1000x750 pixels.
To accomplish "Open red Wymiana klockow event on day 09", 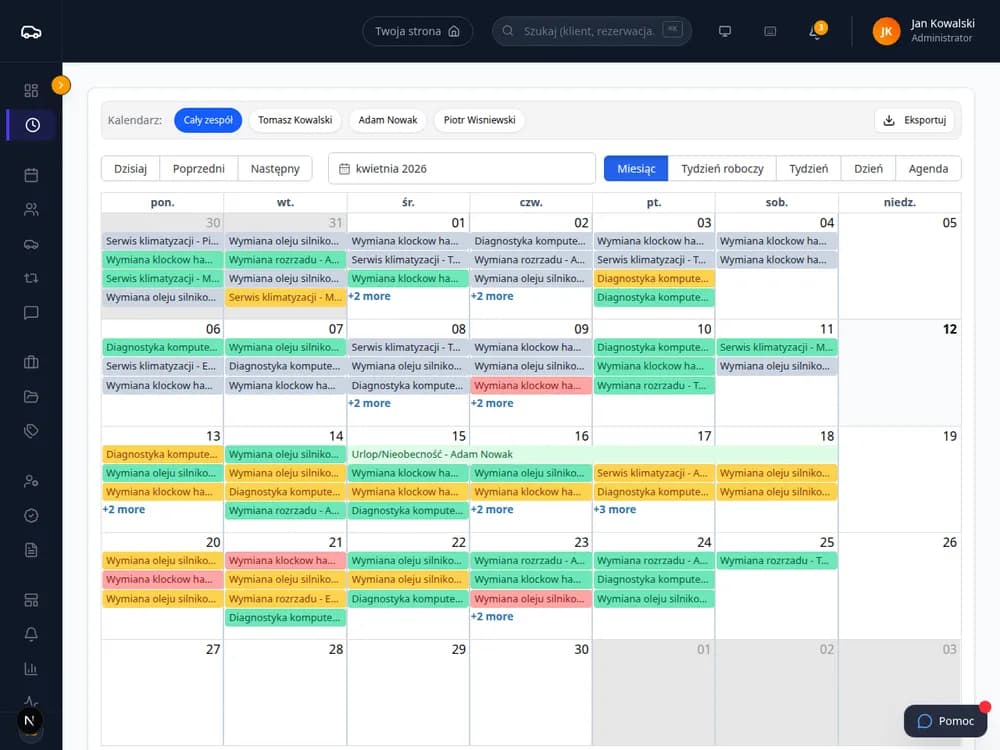I will click(x=531, y=385).
